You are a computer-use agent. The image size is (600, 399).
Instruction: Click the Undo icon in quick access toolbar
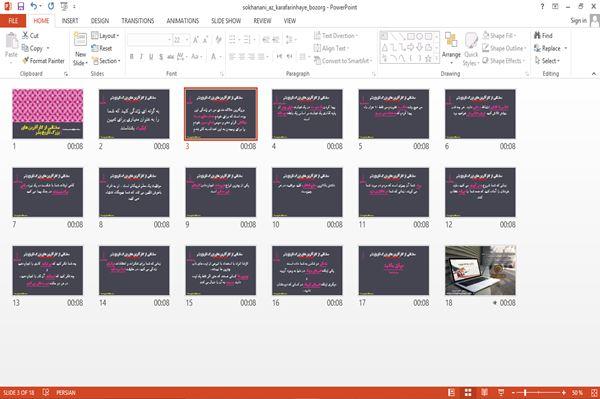34,7
